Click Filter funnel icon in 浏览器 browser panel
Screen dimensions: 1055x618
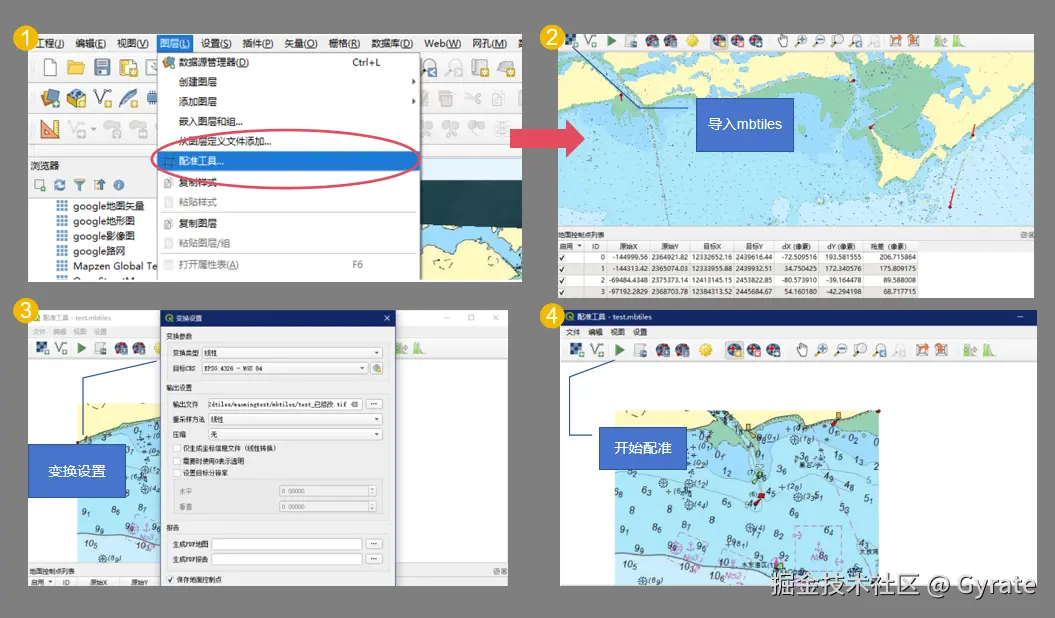click(x=79, y=185)
